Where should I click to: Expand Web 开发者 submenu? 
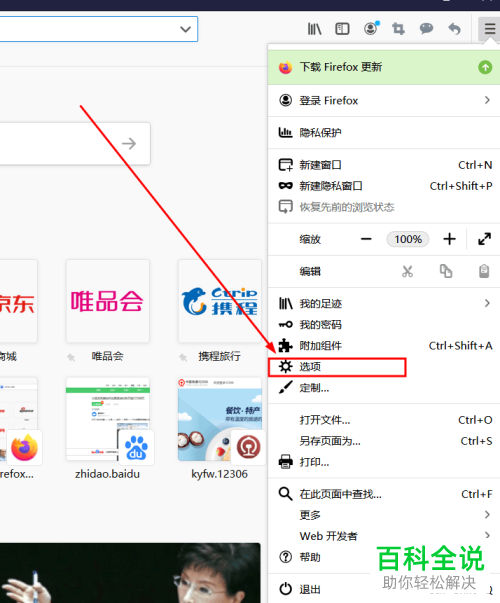tap(384, 536)
